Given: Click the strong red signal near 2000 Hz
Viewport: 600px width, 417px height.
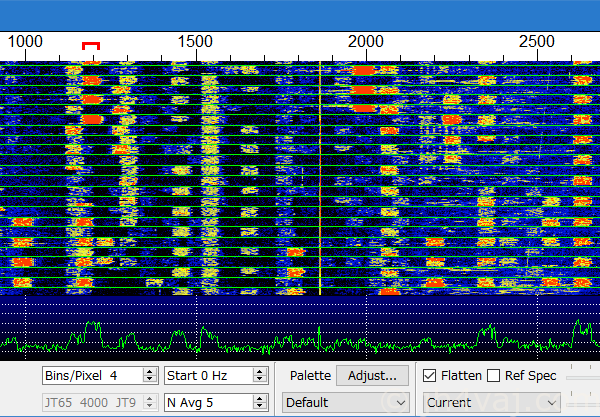Looking at the screenshot, I should pos(362,70).
